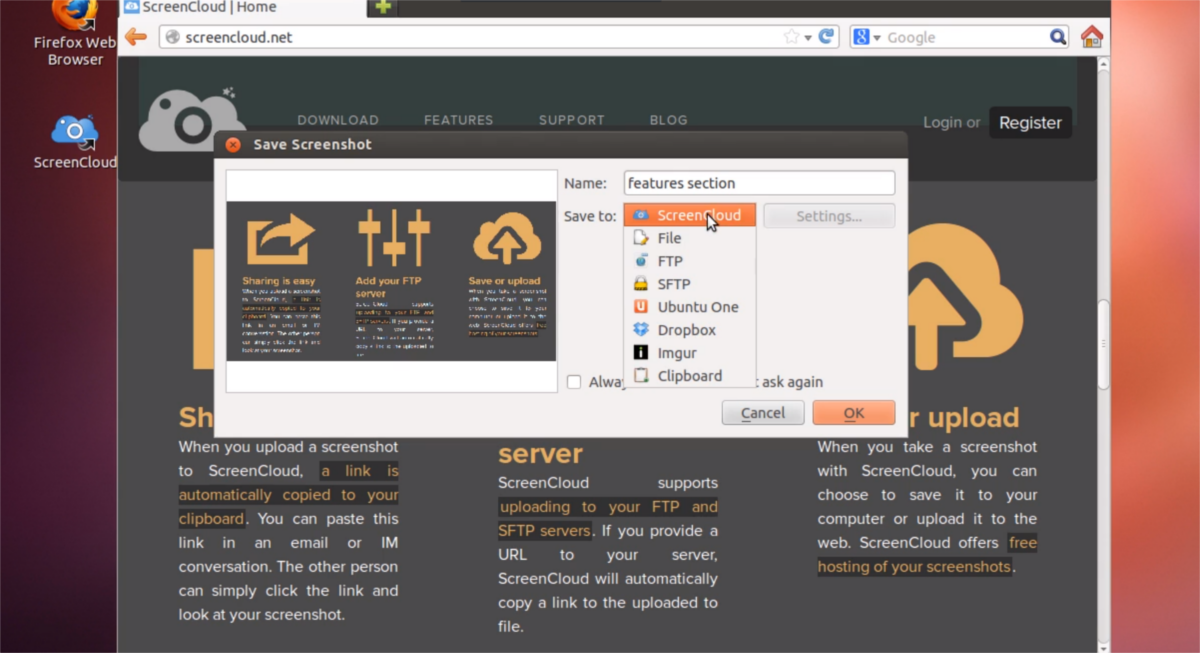The width and height of the screenshot is (1200, 653).
Task: Open the URL history dropdown arrow
Action: (808, 38)
